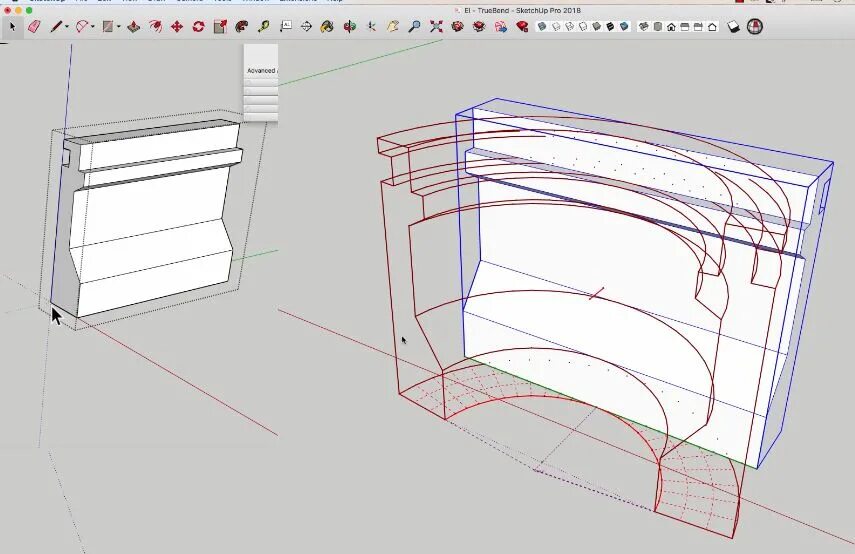Select the Zoom magnifier tool
The width and height of the screenshot is (855, 554).
(x=414, y=26)
